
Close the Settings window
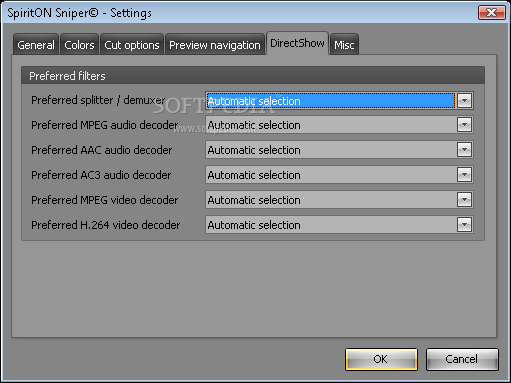pyautogui.click(x=492, y=13)
